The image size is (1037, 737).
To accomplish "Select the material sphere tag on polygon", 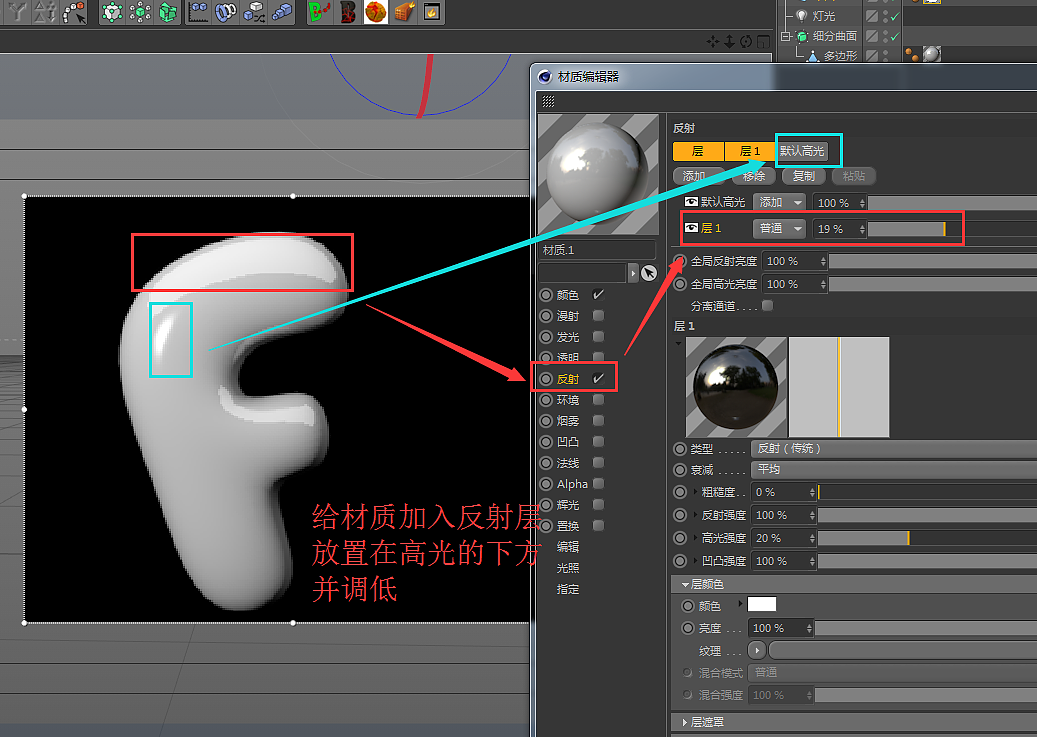I will [931, 54].
